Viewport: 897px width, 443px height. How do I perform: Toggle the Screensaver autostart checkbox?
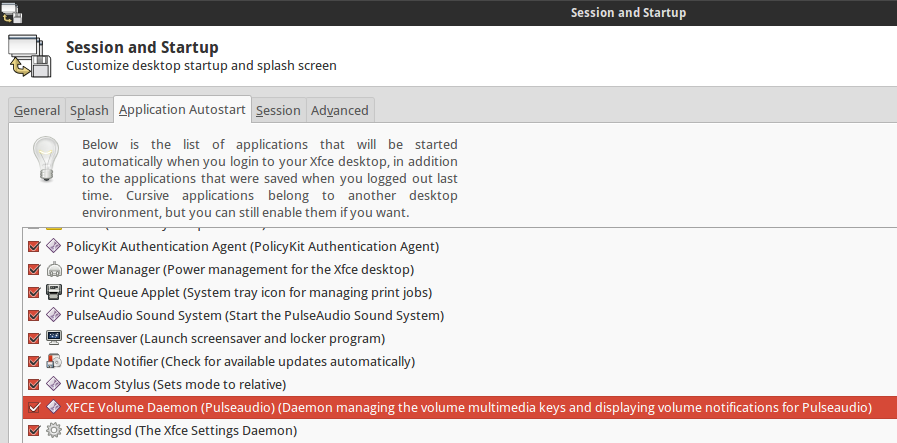[34, 338]
